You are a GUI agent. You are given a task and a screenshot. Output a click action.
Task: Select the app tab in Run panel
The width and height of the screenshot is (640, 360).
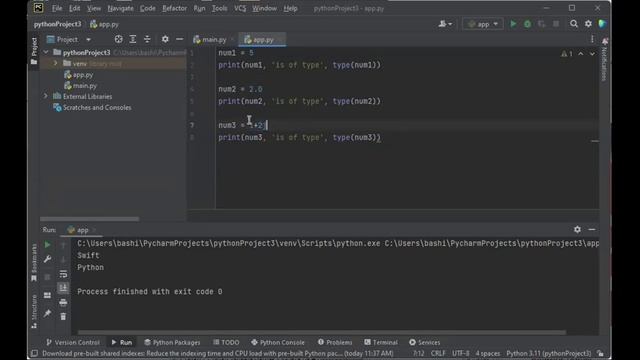81,230
